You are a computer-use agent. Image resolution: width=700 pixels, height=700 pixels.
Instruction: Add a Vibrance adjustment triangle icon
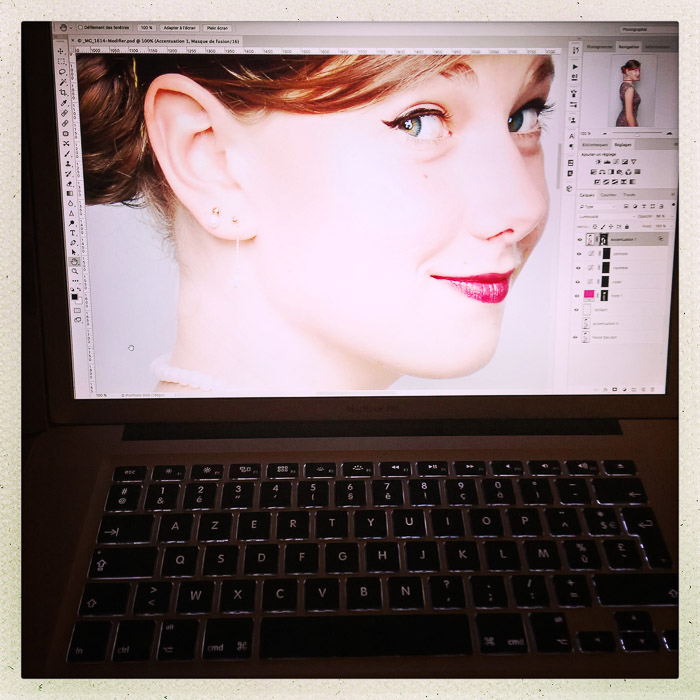click(x=634, y=162)
